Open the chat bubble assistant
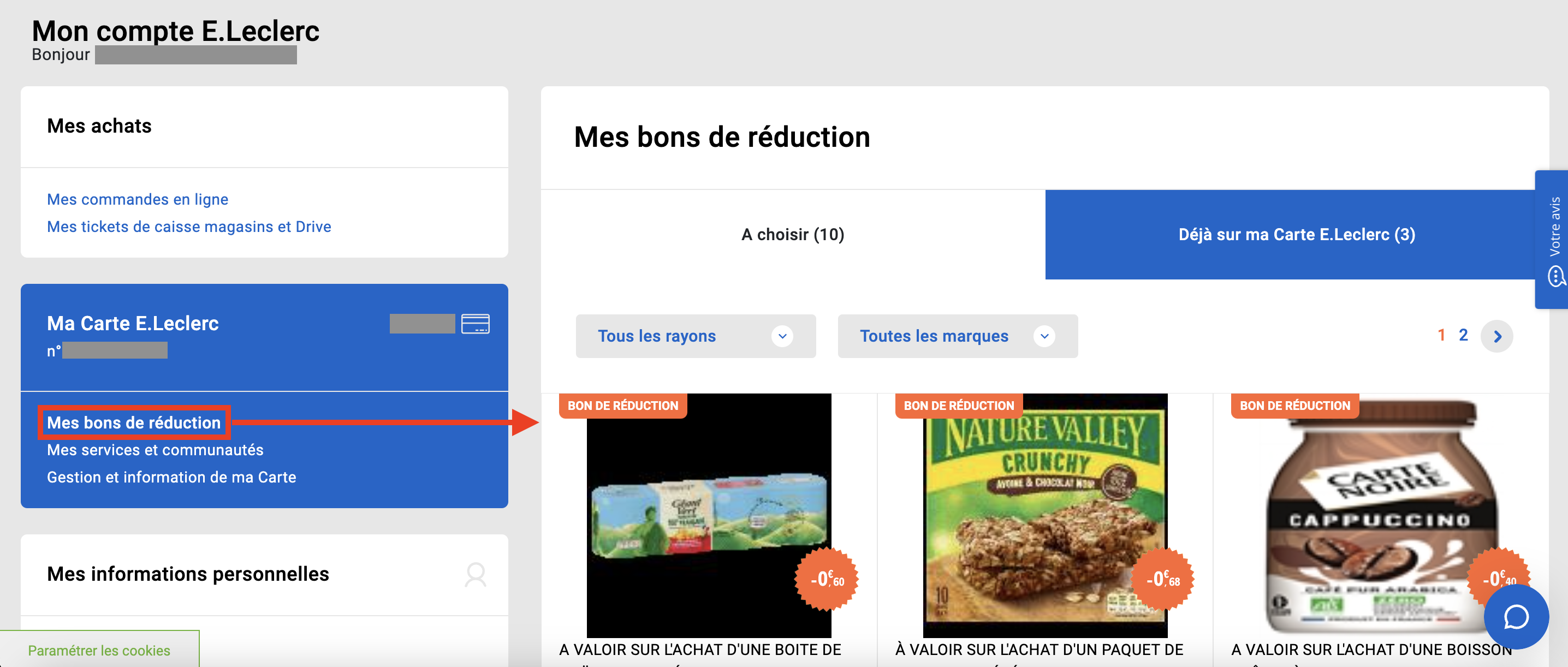The width and height of the screenshot is (1568, 667). pyautogui.click(x=1516, y=616)
